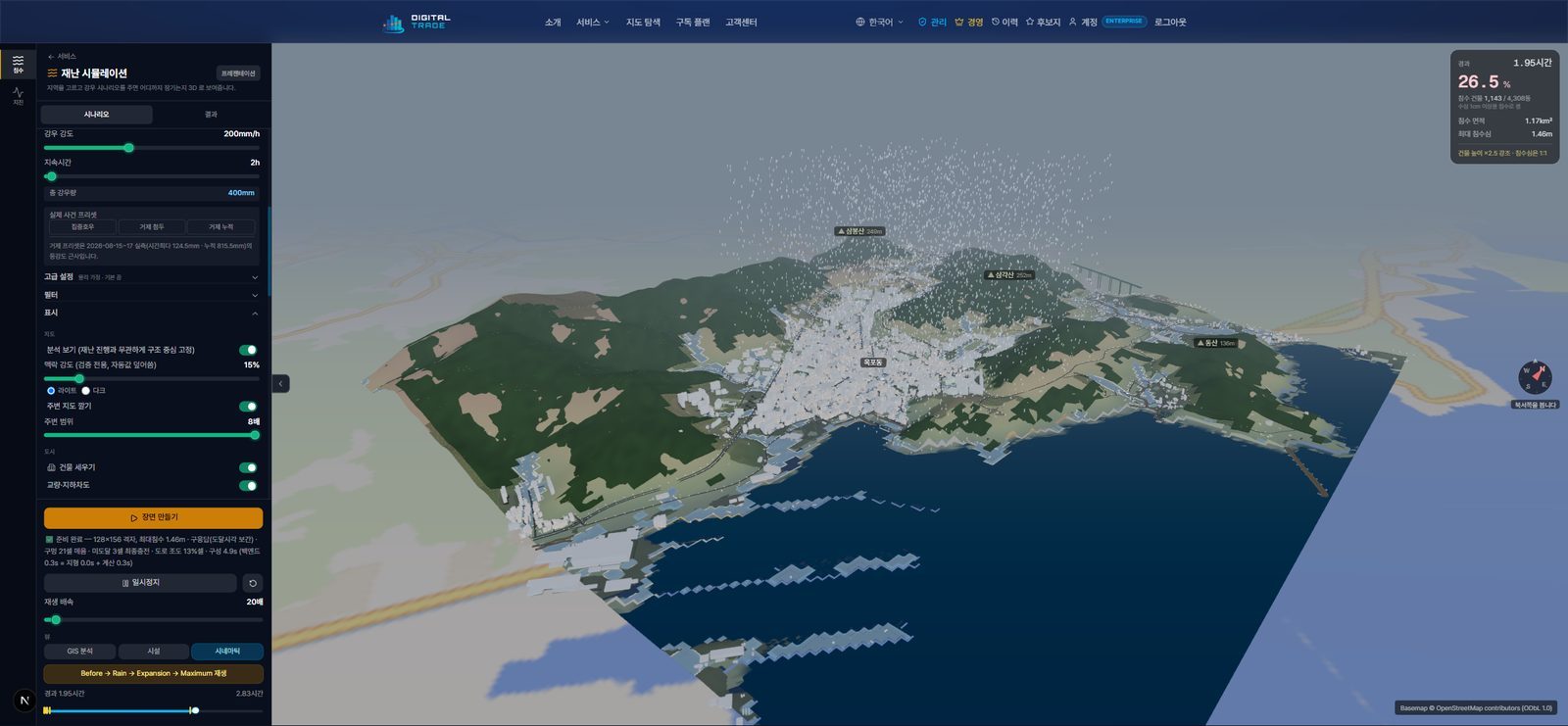Viewport: 1568px width, 726px height.
Task: Select the 다크 radio option
Action: tap(86, 390)
